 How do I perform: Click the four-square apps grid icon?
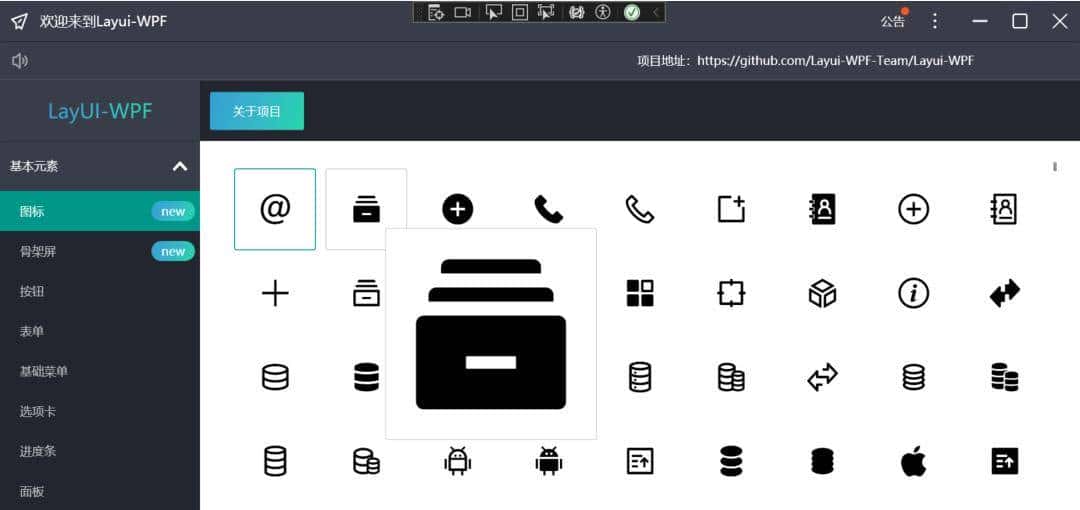(x=640, y=293)
